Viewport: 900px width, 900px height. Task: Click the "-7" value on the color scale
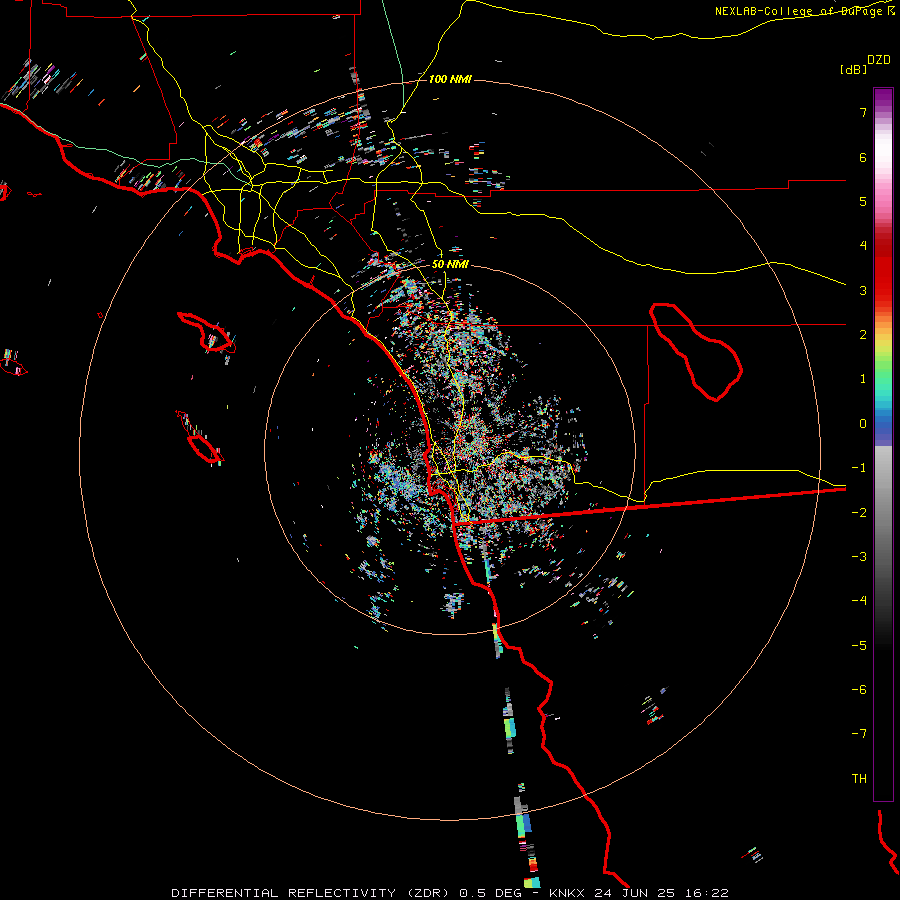pos(859,734)
